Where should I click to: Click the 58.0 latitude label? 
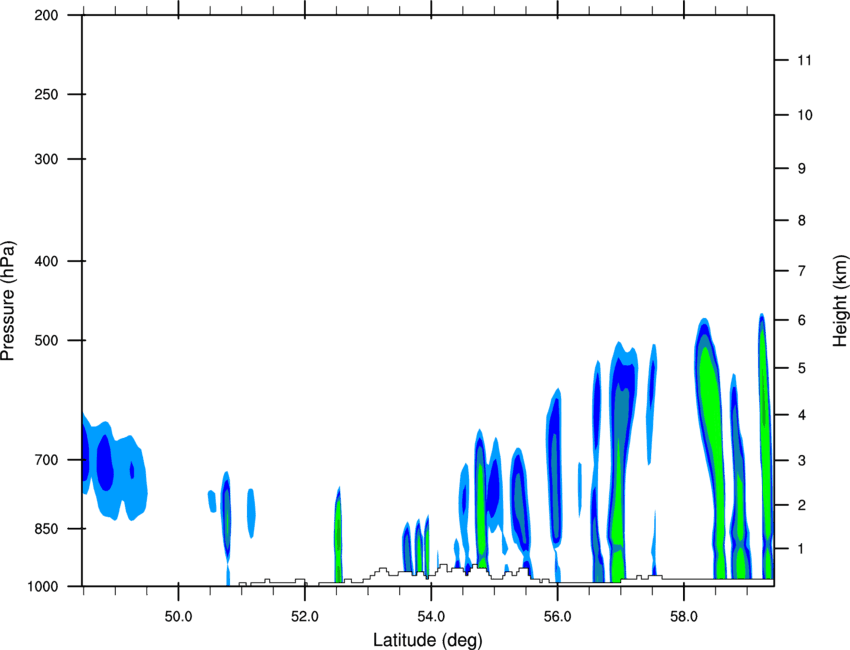(x=684, y=617)
